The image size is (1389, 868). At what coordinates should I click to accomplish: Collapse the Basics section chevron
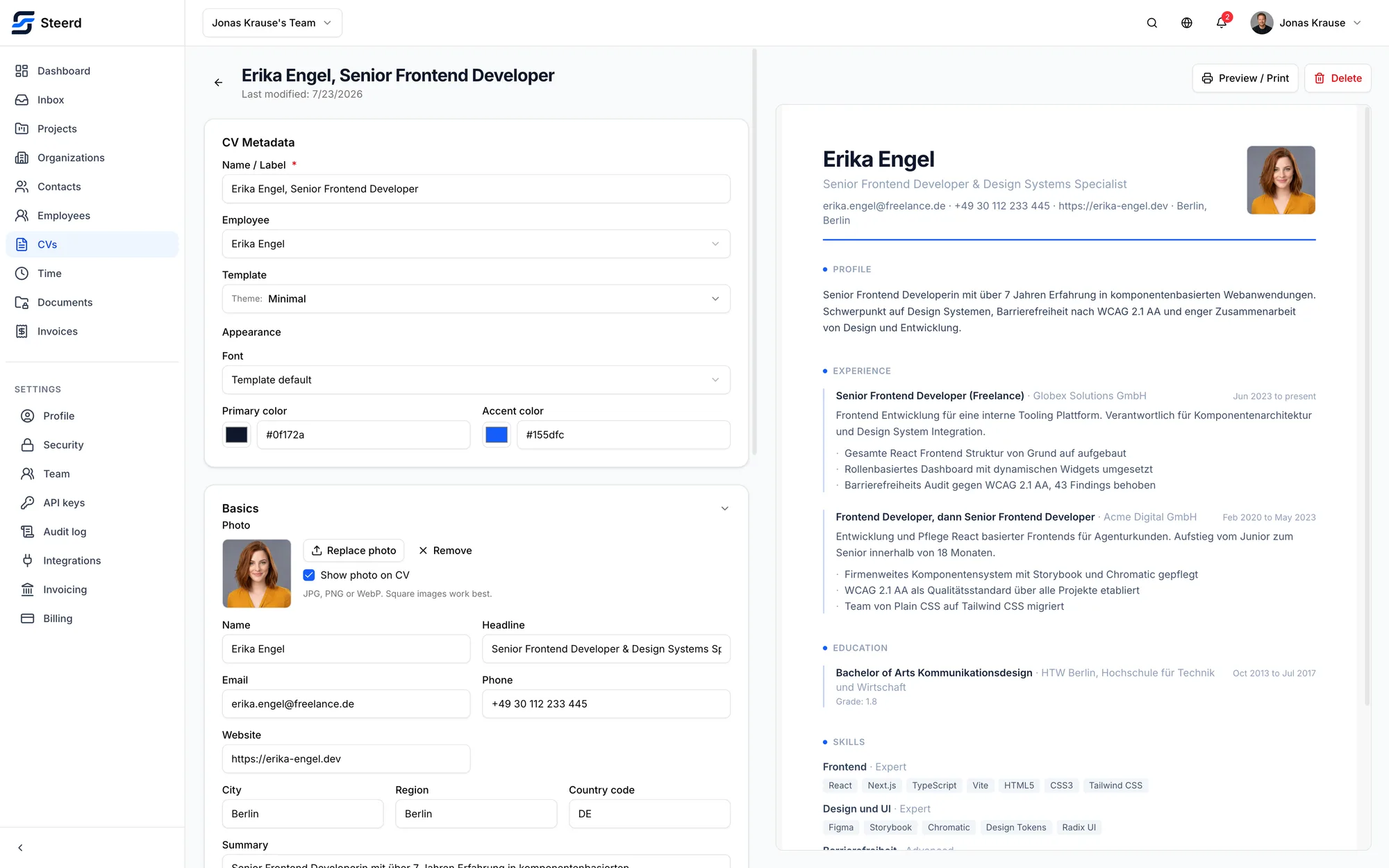tap(724, 508)
